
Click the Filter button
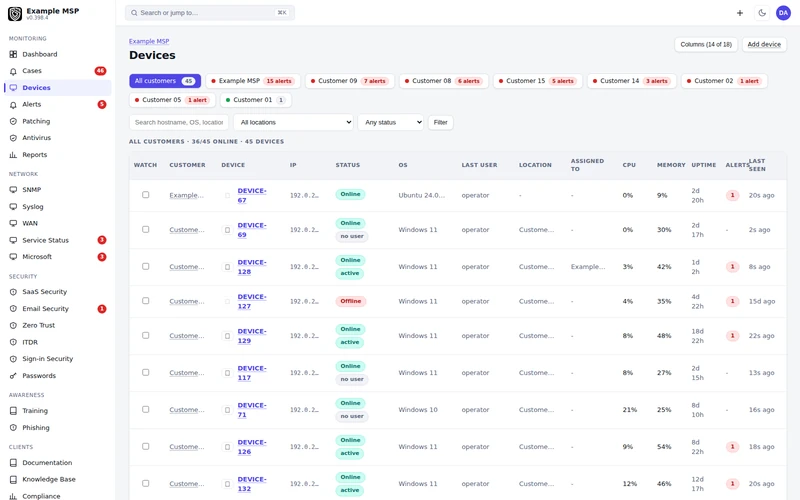(x=440, y=122)
